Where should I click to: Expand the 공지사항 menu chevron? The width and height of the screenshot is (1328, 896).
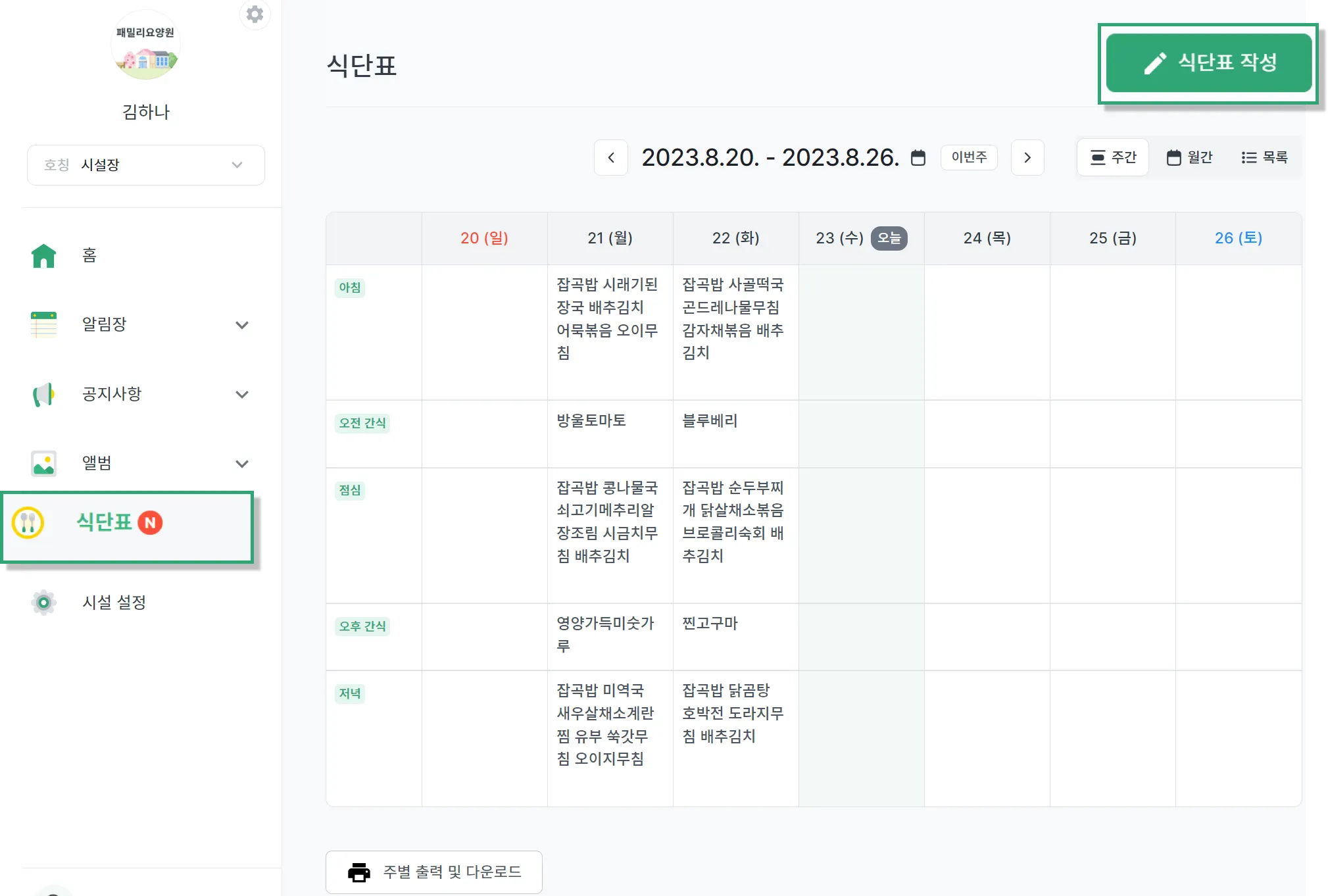coord(242,395)
